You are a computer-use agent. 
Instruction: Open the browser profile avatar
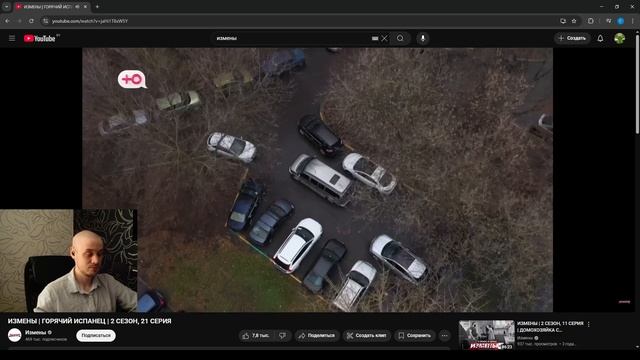tap(621, 21)
